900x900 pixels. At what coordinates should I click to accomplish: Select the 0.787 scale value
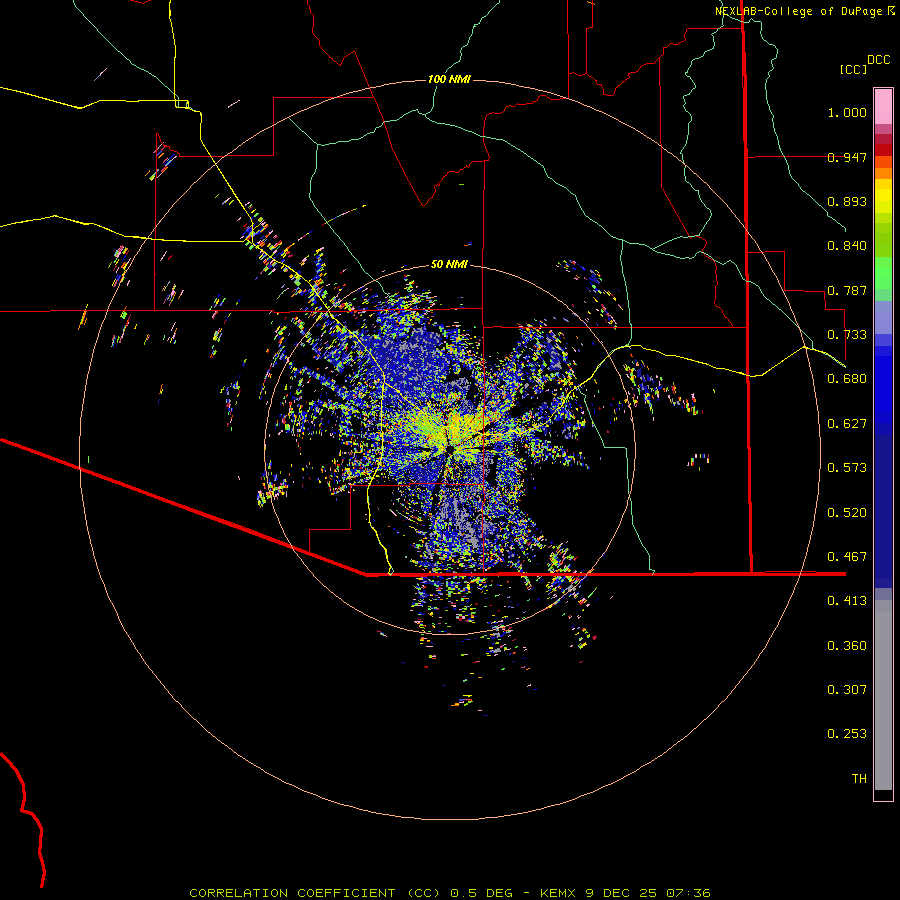click(847, 290)
